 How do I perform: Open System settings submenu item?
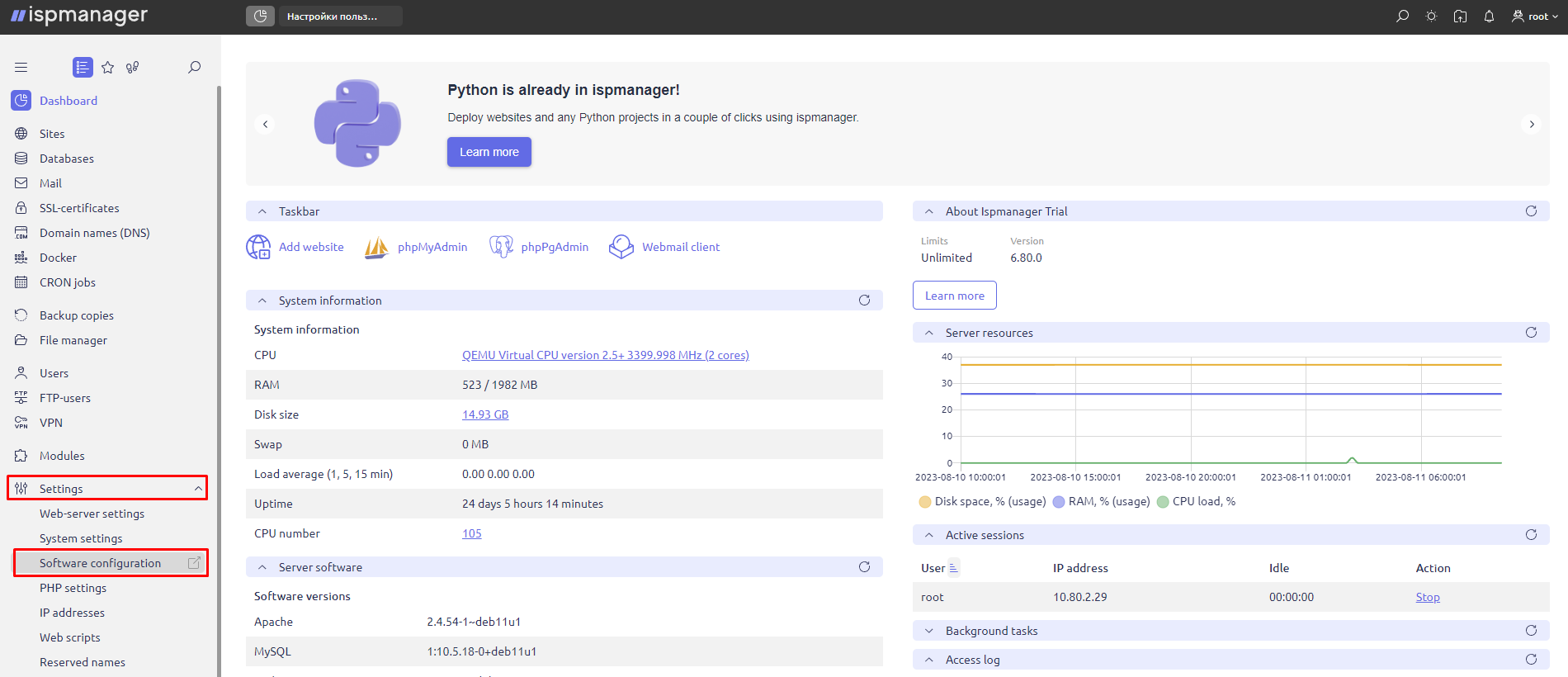pos(81,538)
